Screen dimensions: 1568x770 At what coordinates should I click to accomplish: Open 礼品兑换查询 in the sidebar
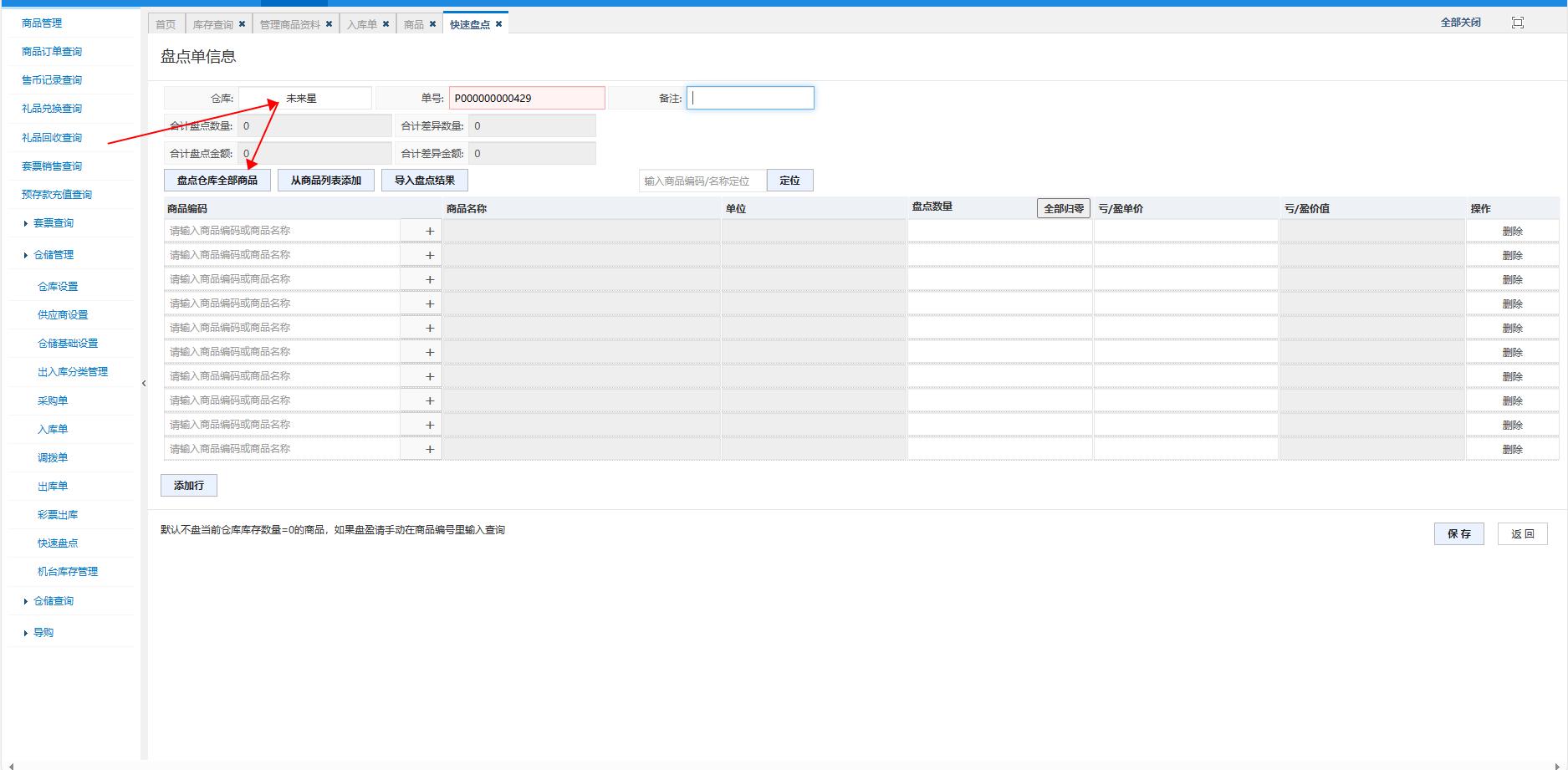(x=52, y=109)
